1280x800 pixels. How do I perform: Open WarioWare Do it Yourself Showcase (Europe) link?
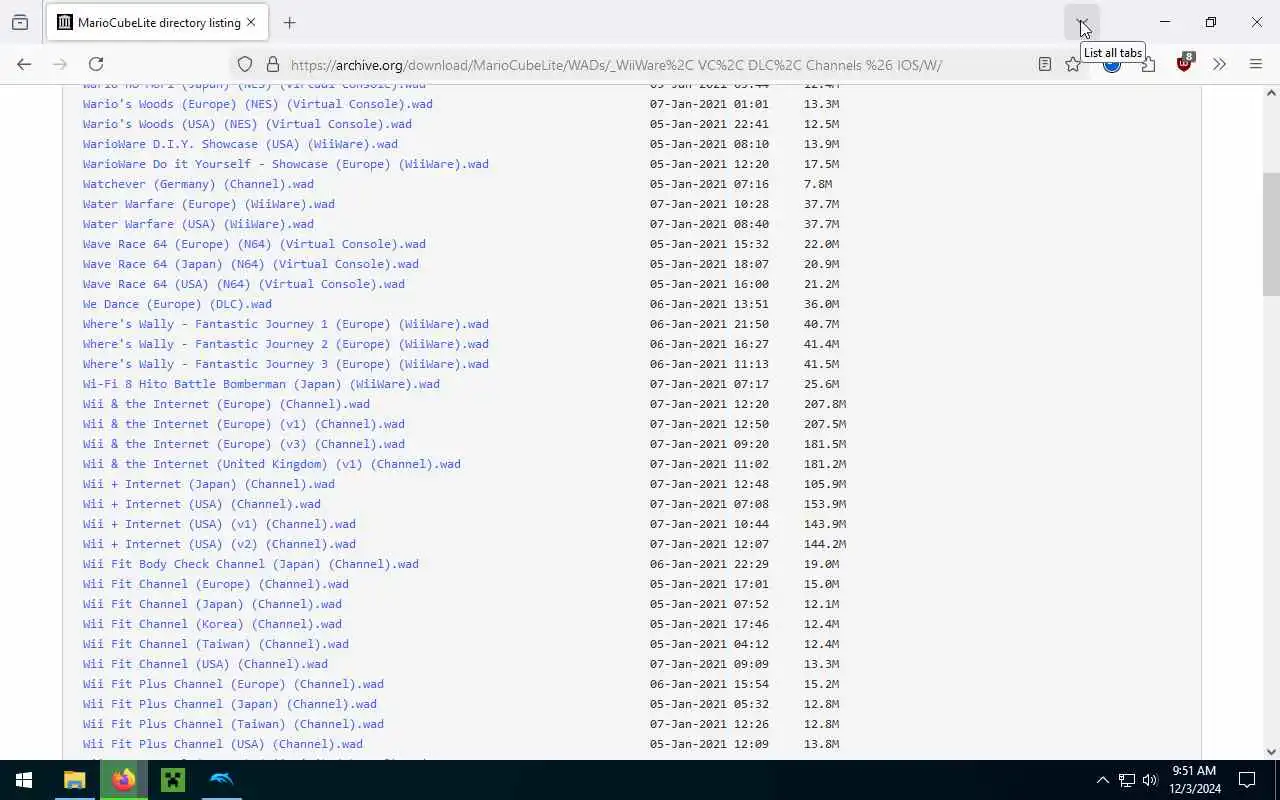[286, 164]
